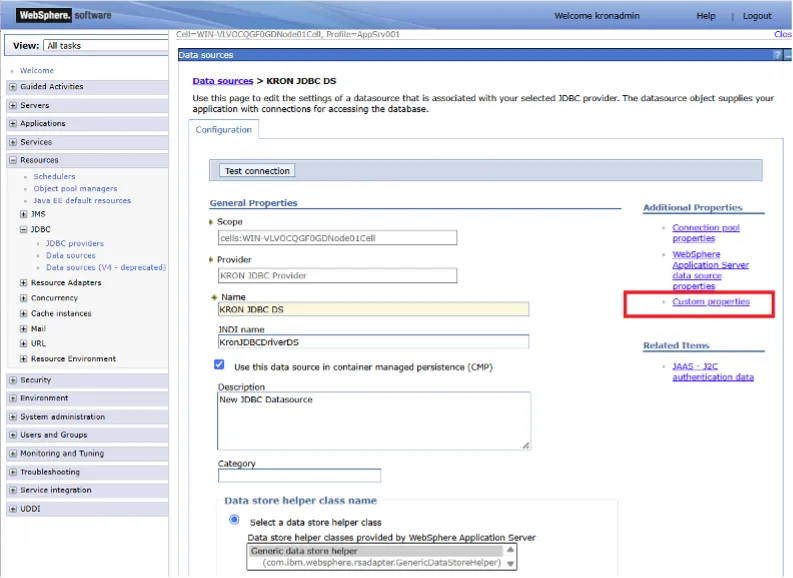Open Connection pool properties link
793x578 pixels.
pos(706,233)
